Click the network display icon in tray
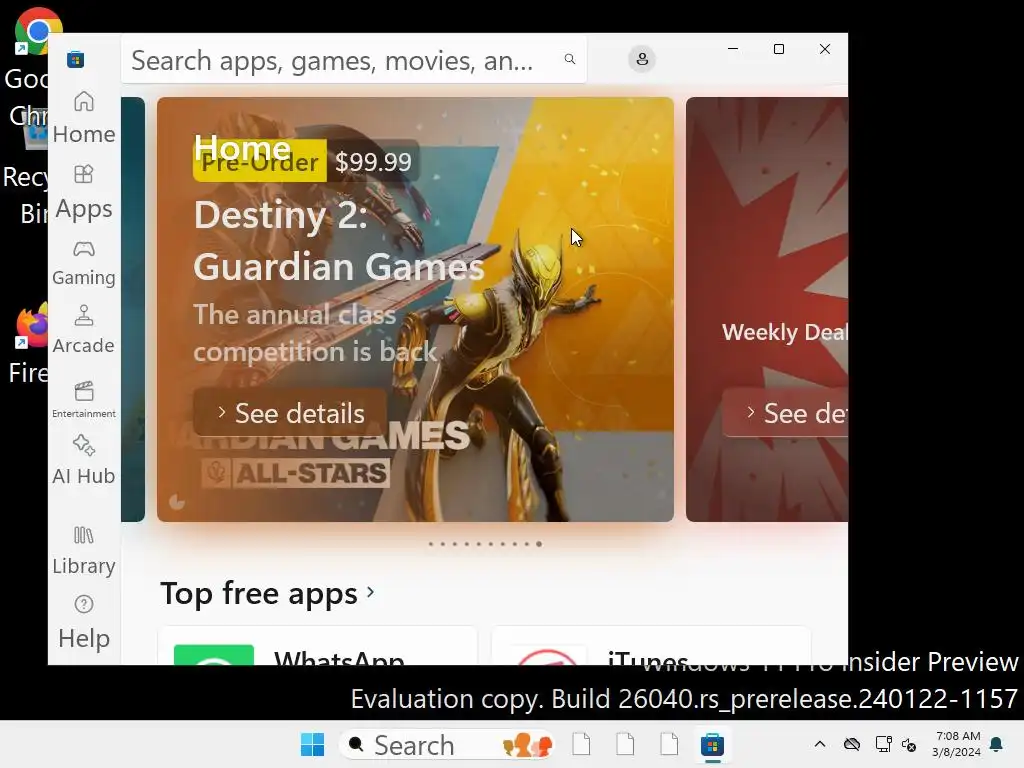1024x768 pixels. (x=883, y=744)
